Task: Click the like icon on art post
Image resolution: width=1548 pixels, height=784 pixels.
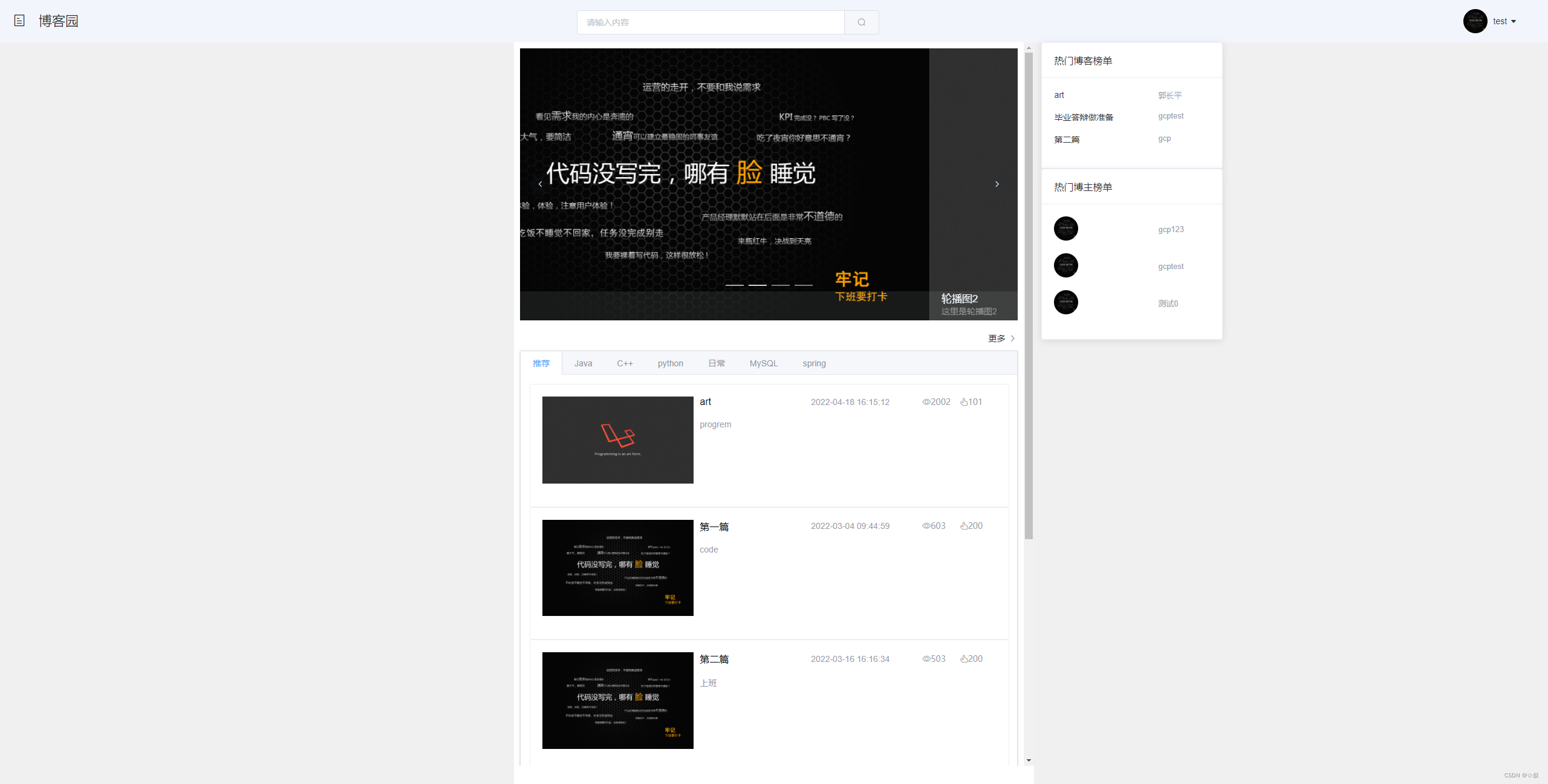Action: [x=964, y=402]
